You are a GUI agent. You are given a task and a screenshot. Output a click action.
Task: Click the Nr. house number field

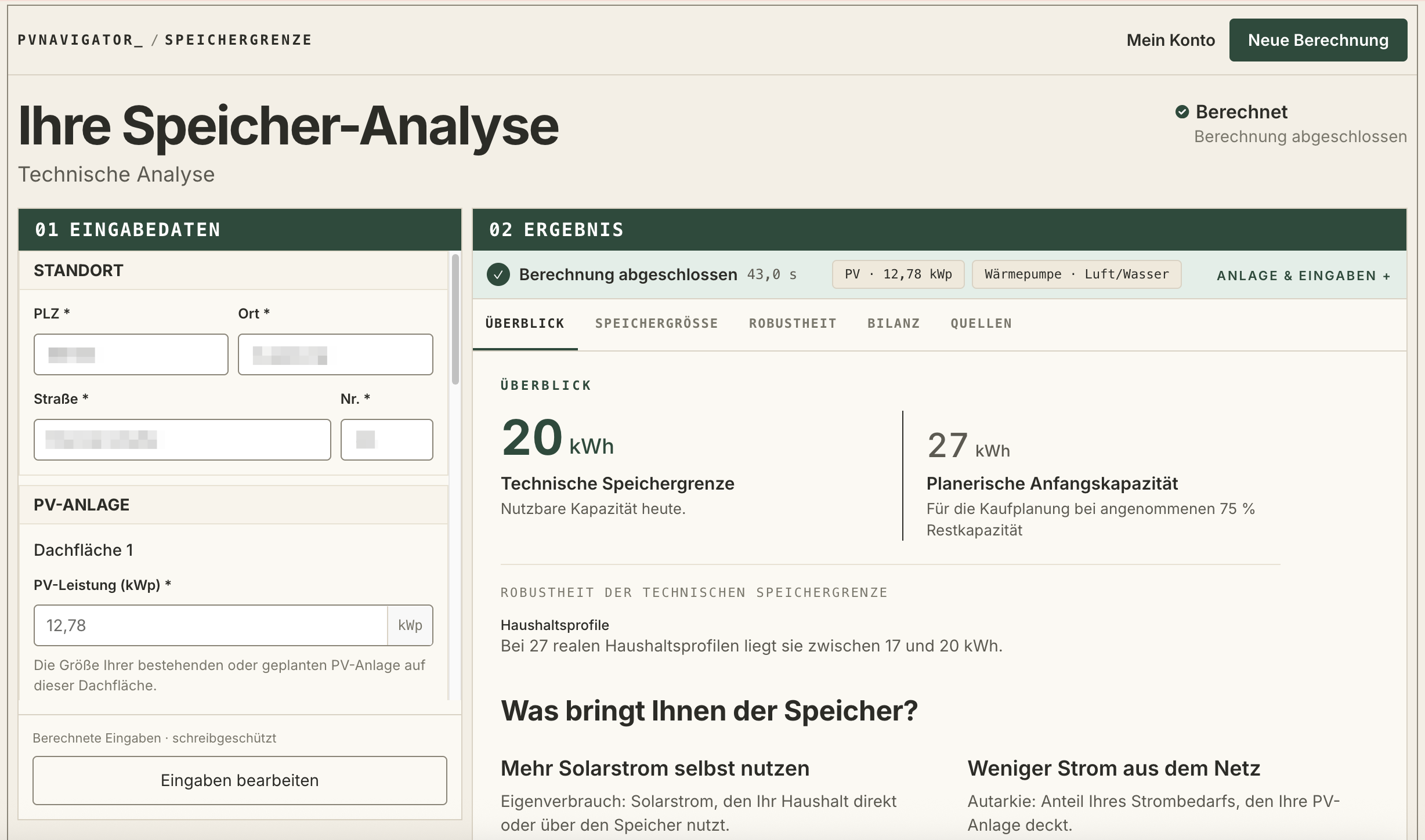point(387,440)
